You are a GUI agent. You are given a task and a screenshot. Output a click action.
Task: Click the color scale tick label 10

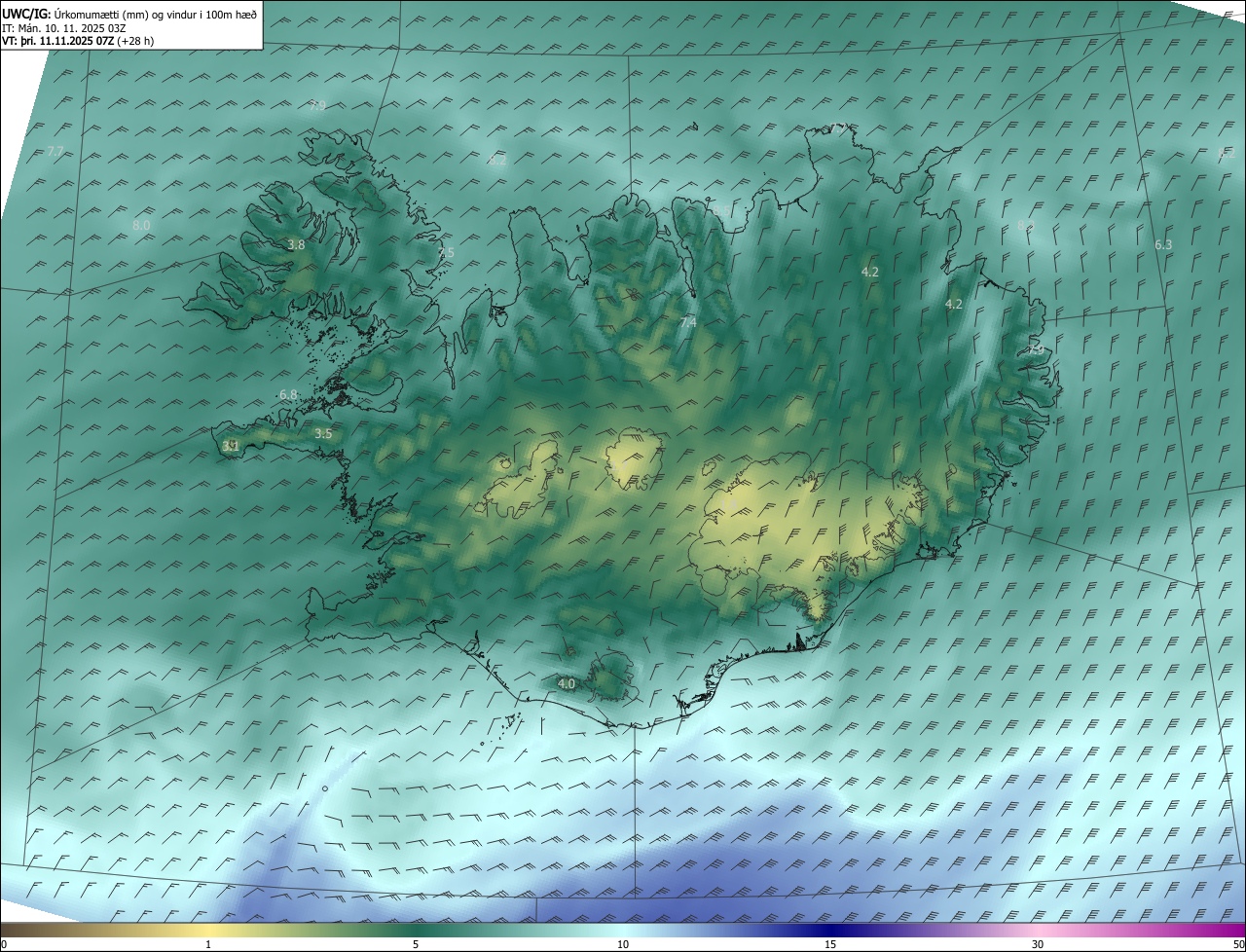623,945
